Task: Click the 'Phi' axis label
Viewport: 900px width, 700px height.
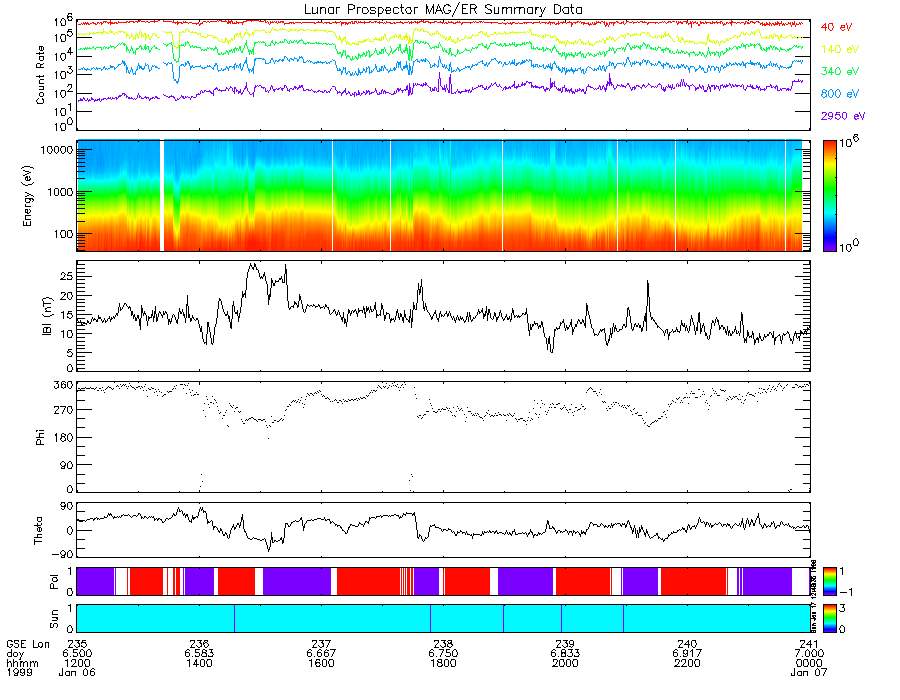Action: click(x=40, y=437)
